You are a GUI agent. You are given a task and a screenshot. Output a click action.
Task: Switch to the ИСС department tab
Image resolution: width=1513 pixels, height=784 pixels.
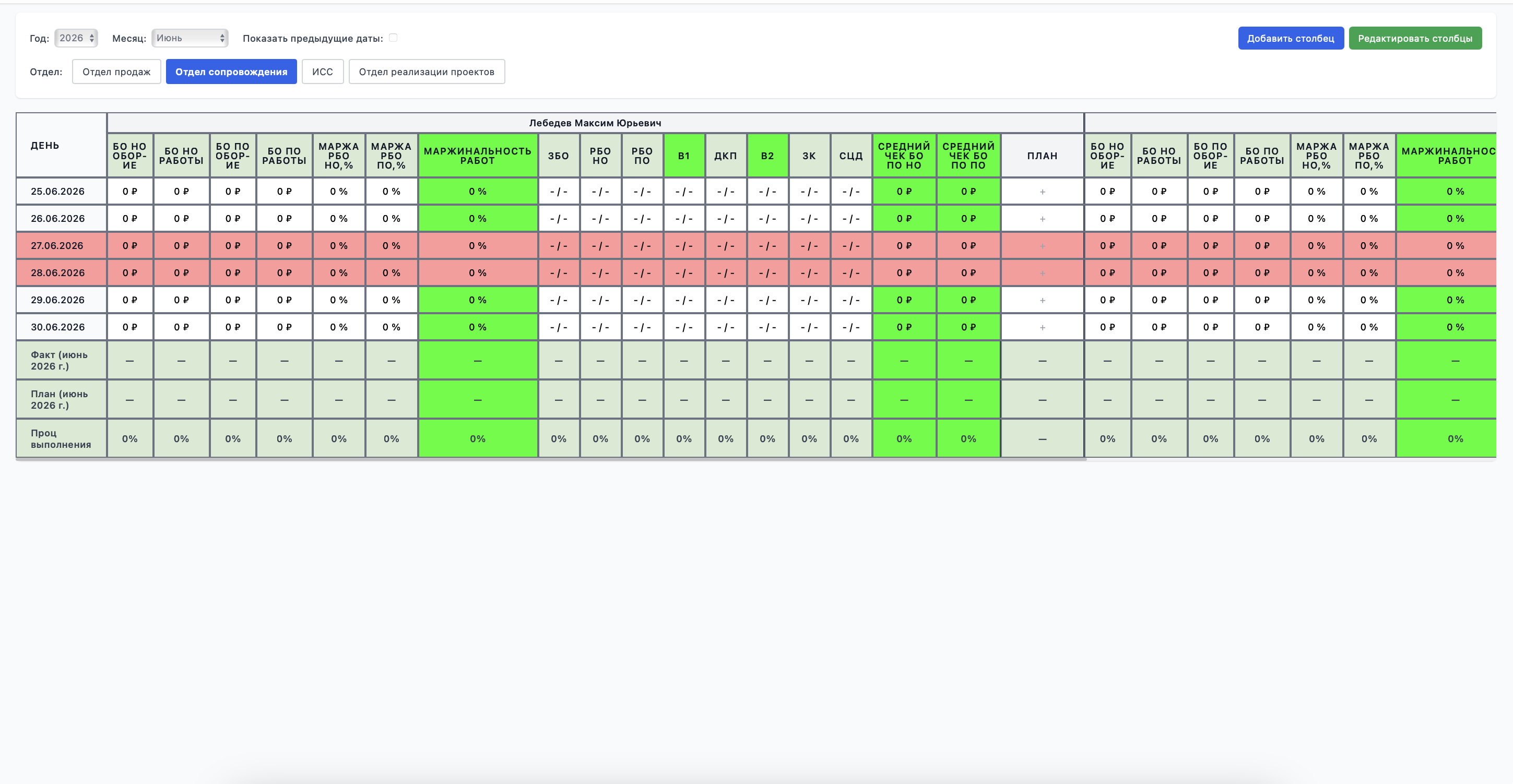[x=323, y=72]
